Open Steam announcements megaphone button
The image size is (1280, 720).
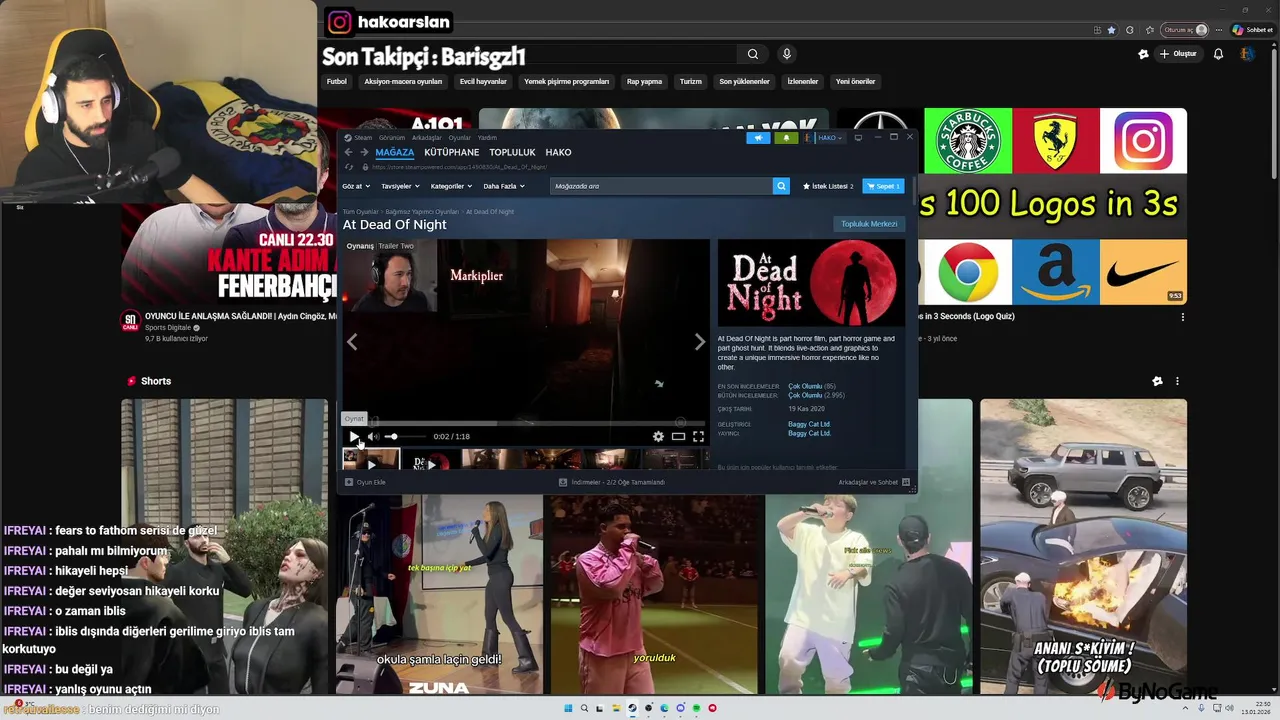[x=758, y=138]
